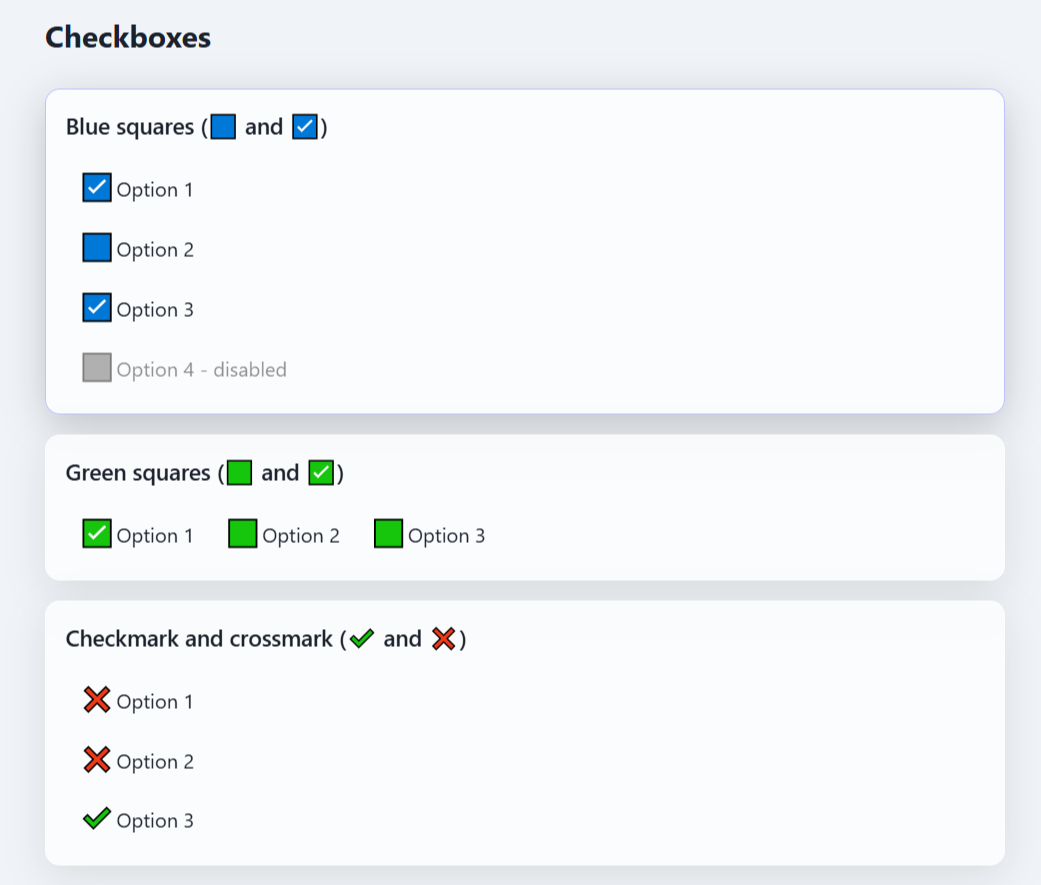Click the Green squares section heading
The height and width of the screenshot is (885, 1041).
tap(137, 472)
